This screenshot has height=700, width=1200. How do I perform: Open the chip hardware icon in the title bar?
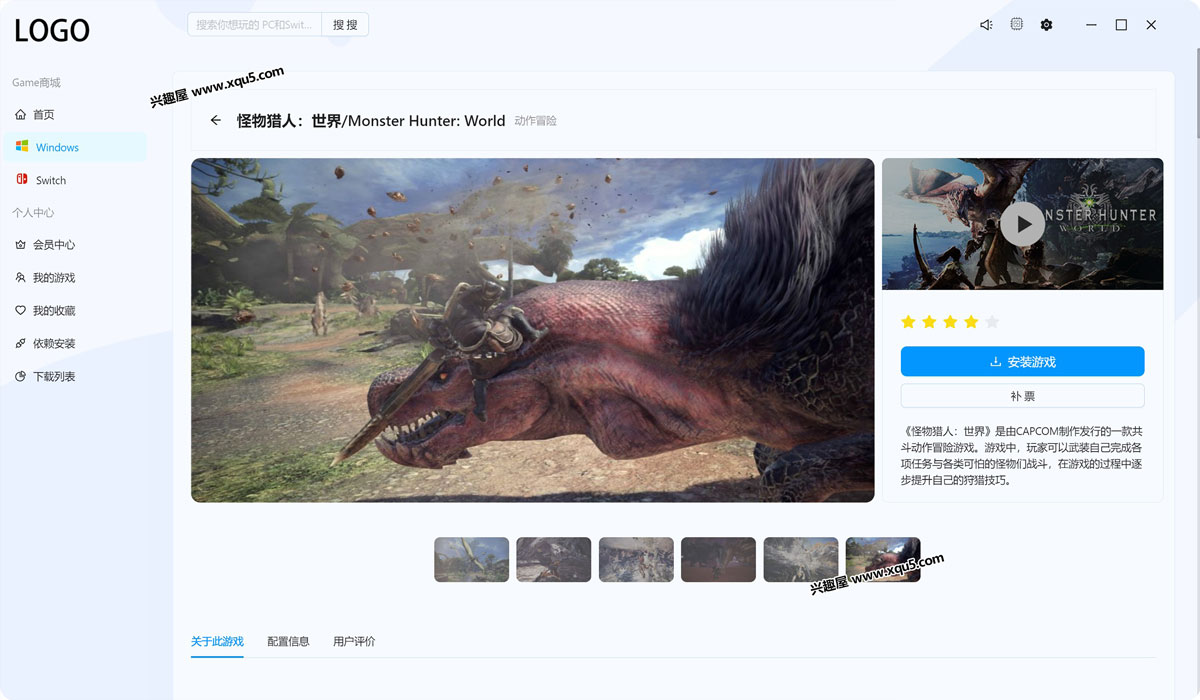pos(1016,25)
